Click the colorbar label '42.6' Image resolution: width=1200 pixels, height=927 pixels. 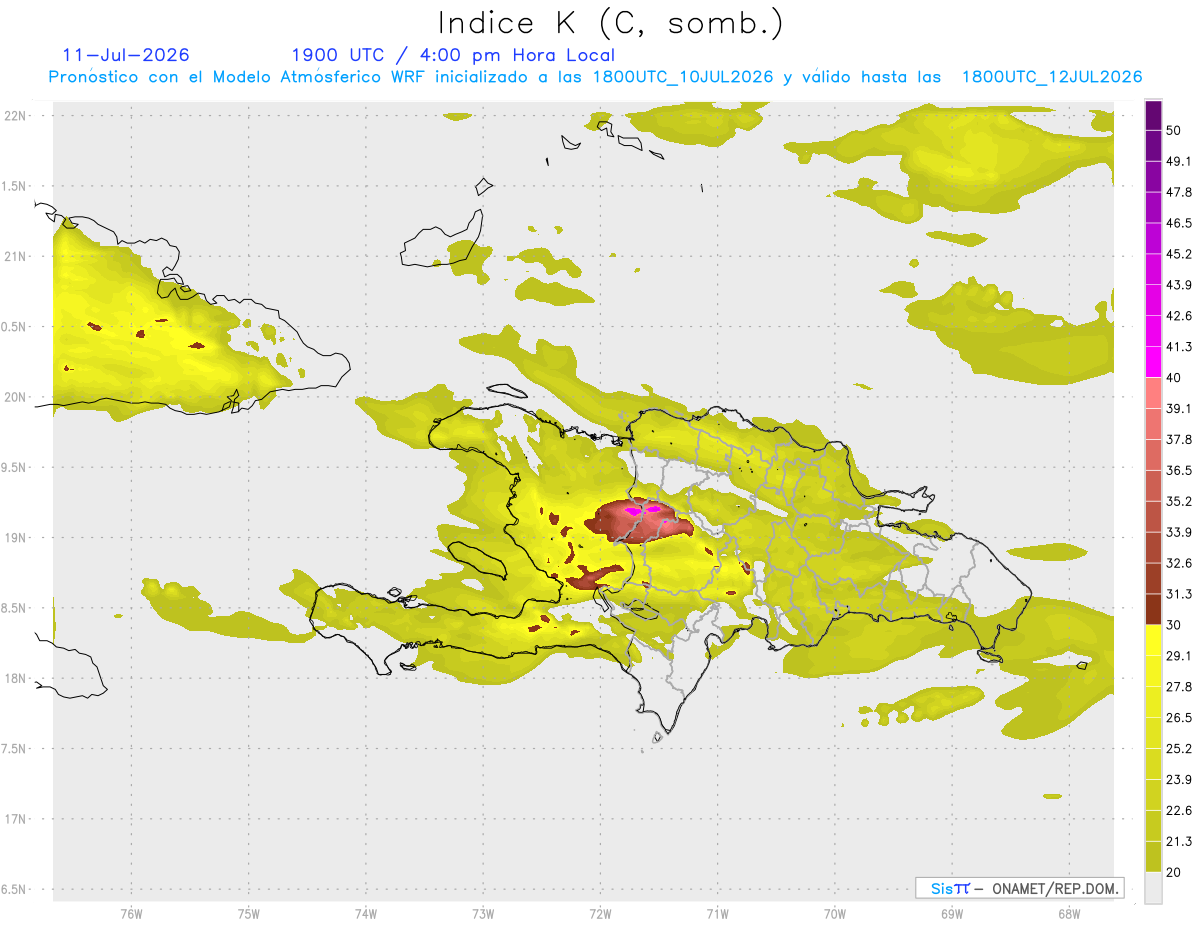coord(1179,316)
